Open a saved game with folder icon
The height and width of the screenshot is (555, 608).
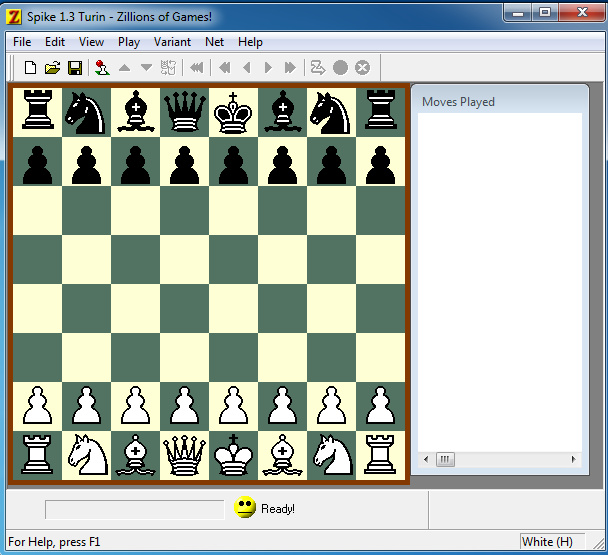pos(52,68)
